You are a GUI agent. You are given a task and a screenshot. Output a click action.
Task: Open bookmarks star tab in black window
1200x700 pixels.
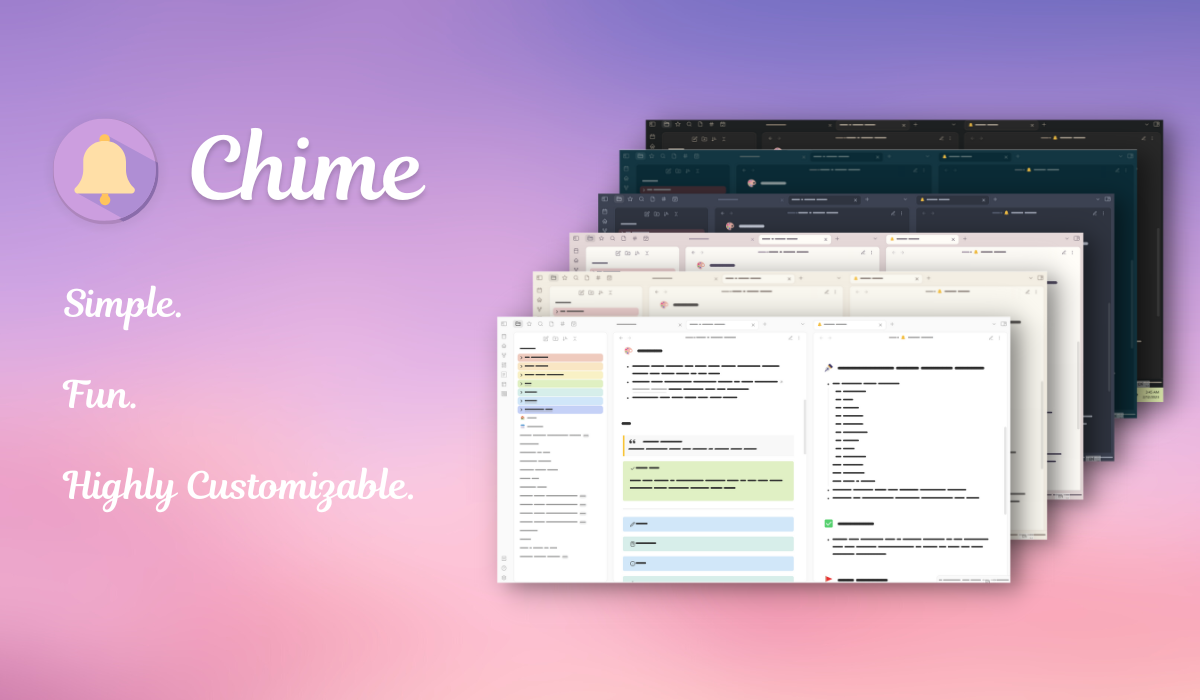[x=678, y=124]
